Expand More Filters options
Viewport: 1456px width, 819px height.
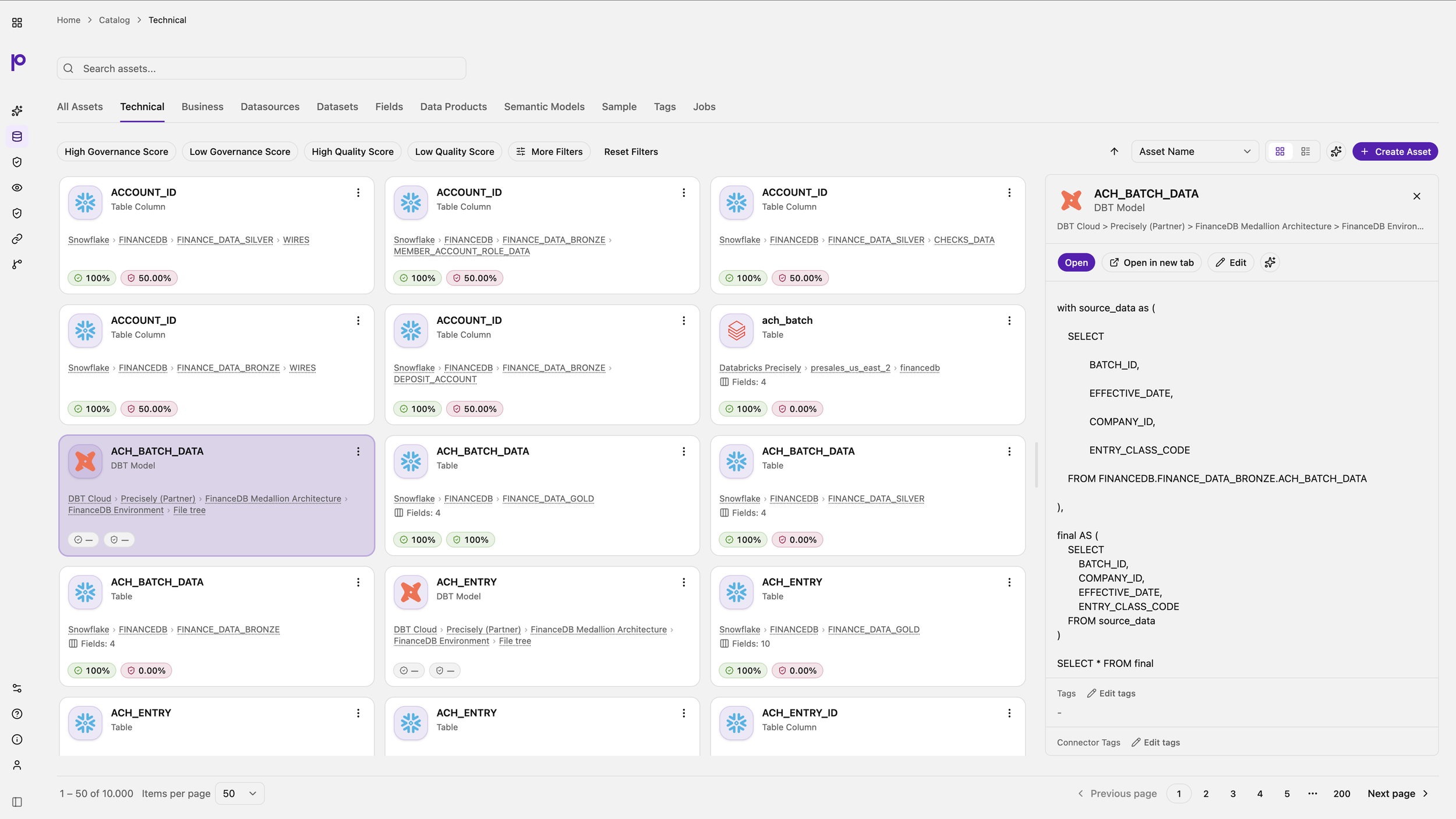click(549, 151)
